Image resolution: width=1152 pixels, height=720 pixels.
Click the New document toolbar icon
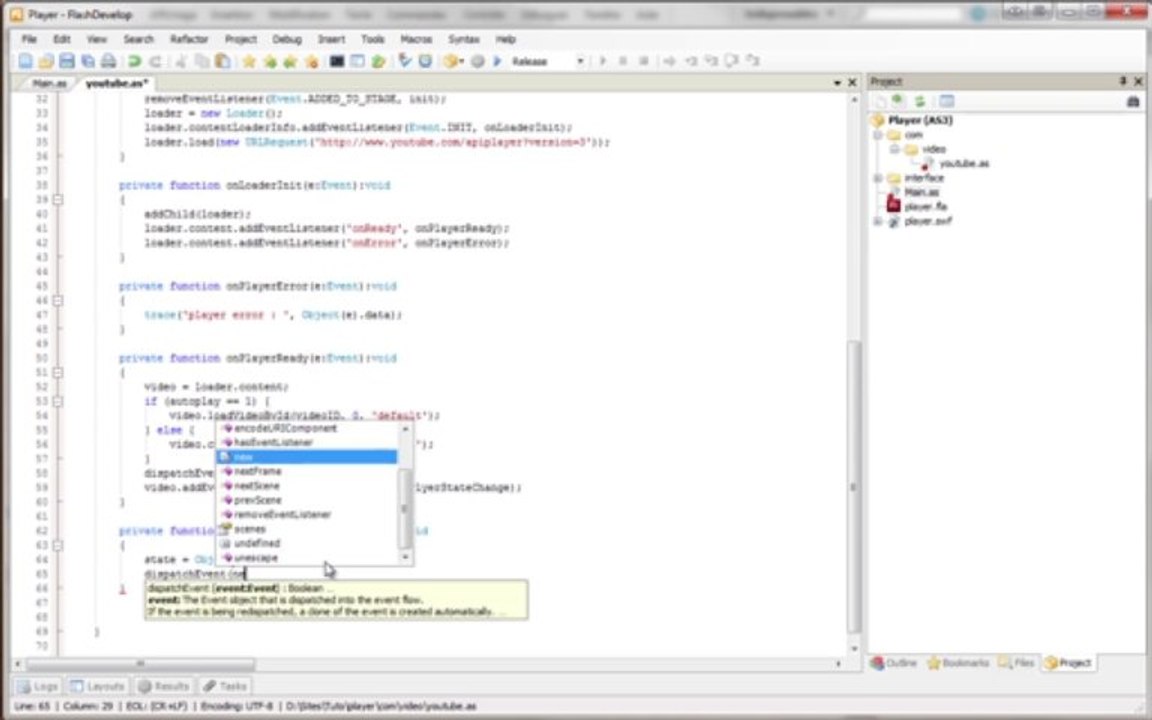pyautogui.click(x=26, y=61)
